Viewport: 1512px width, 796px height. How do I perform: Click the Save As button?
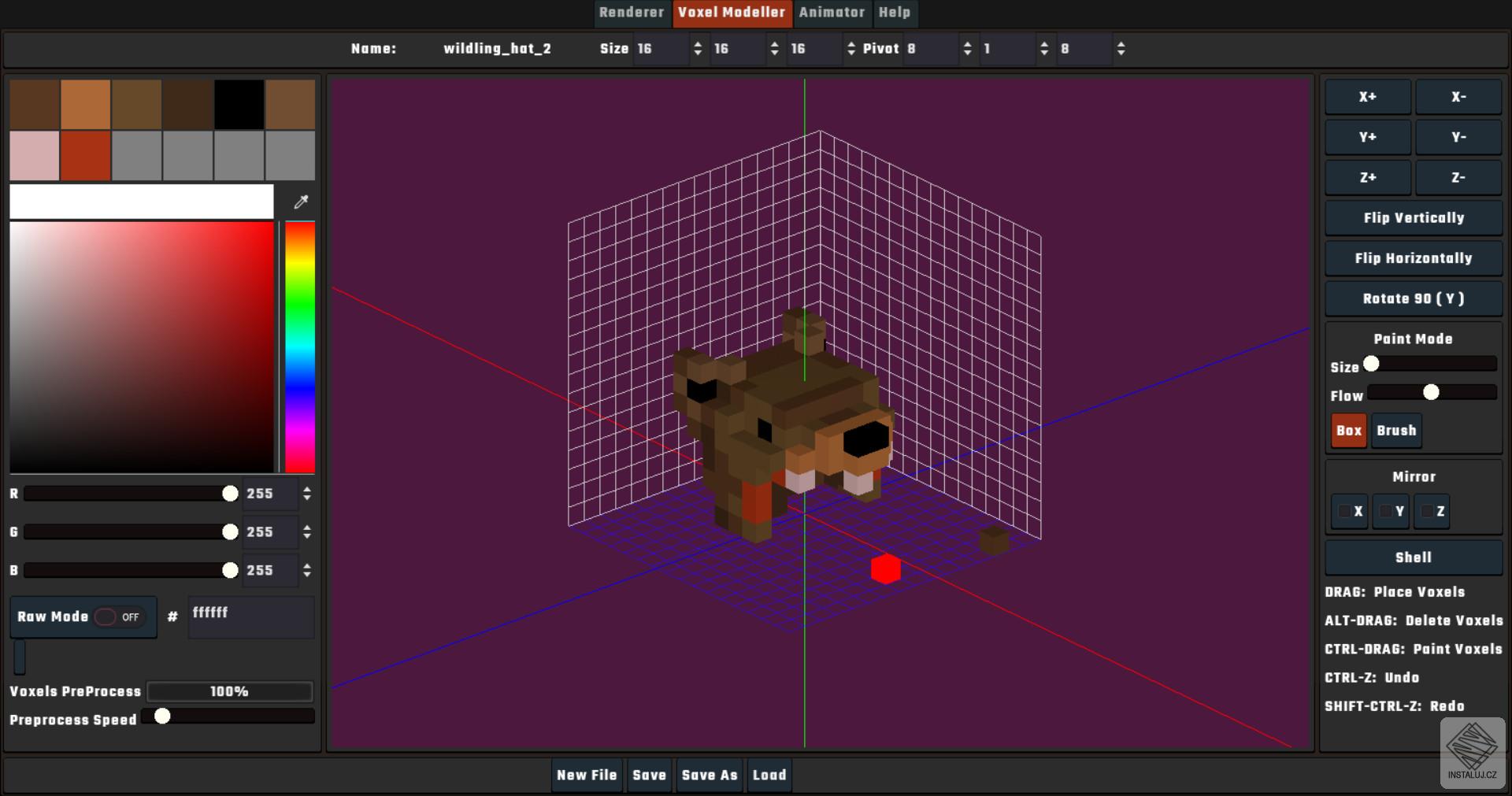710,775
